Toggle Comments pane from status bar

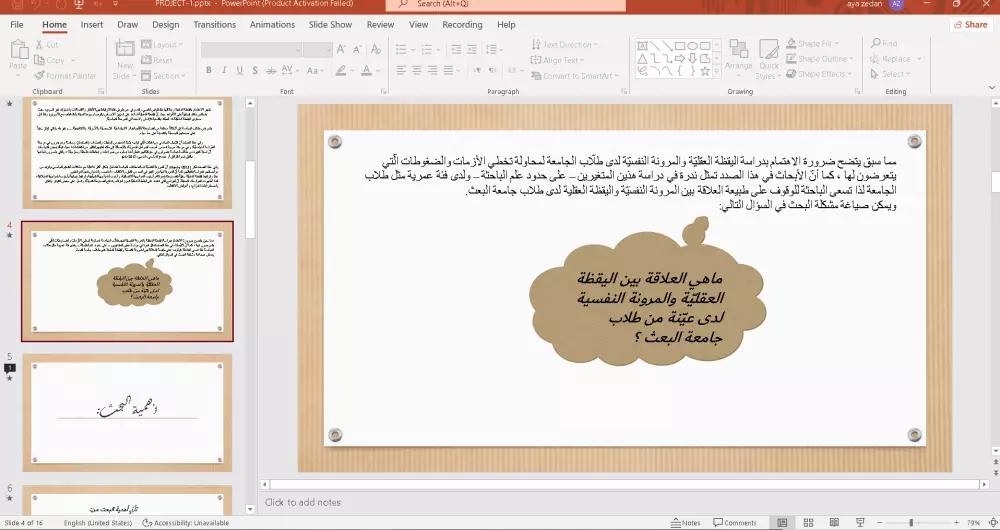click(735, 522)
